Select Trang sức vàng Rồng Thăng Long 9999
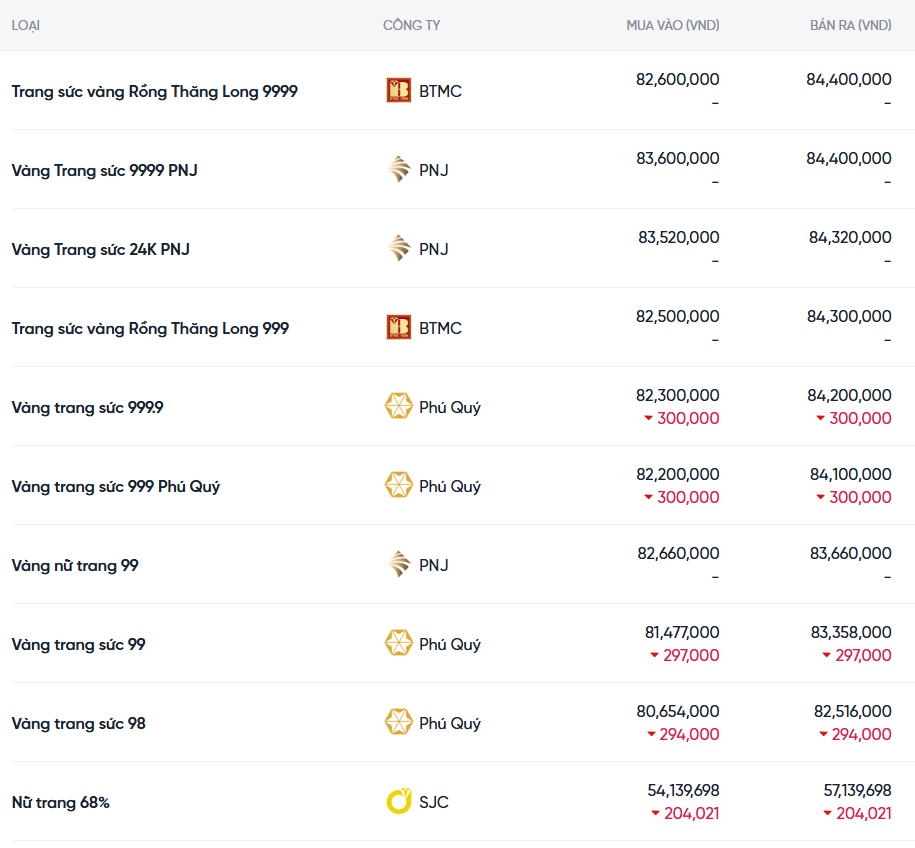This screenshot has width=915, height=848. click(155, 92)
